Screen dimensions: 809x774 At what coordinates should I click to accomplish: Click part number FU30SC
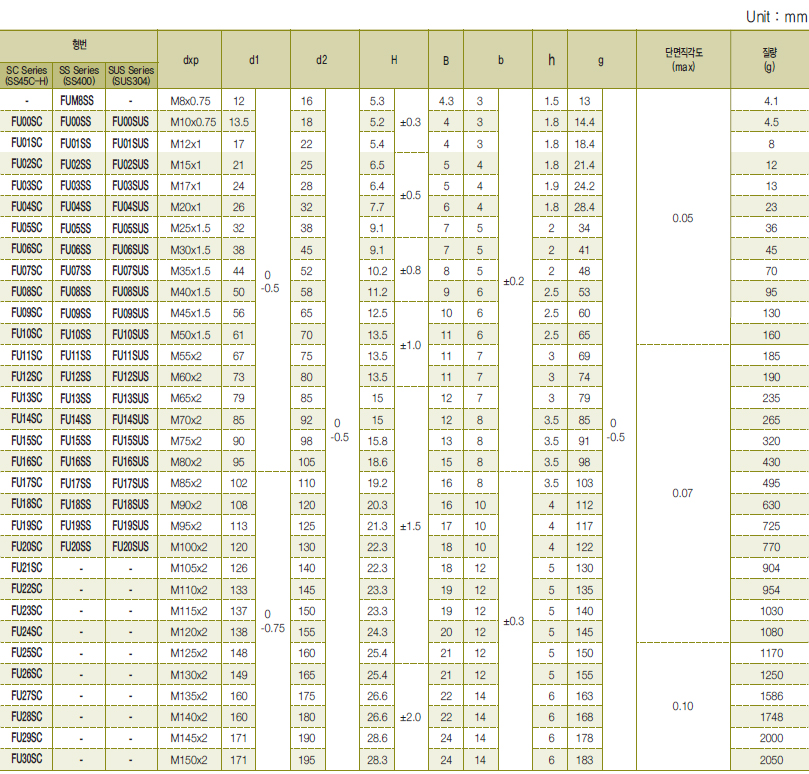tap(27, 759)
